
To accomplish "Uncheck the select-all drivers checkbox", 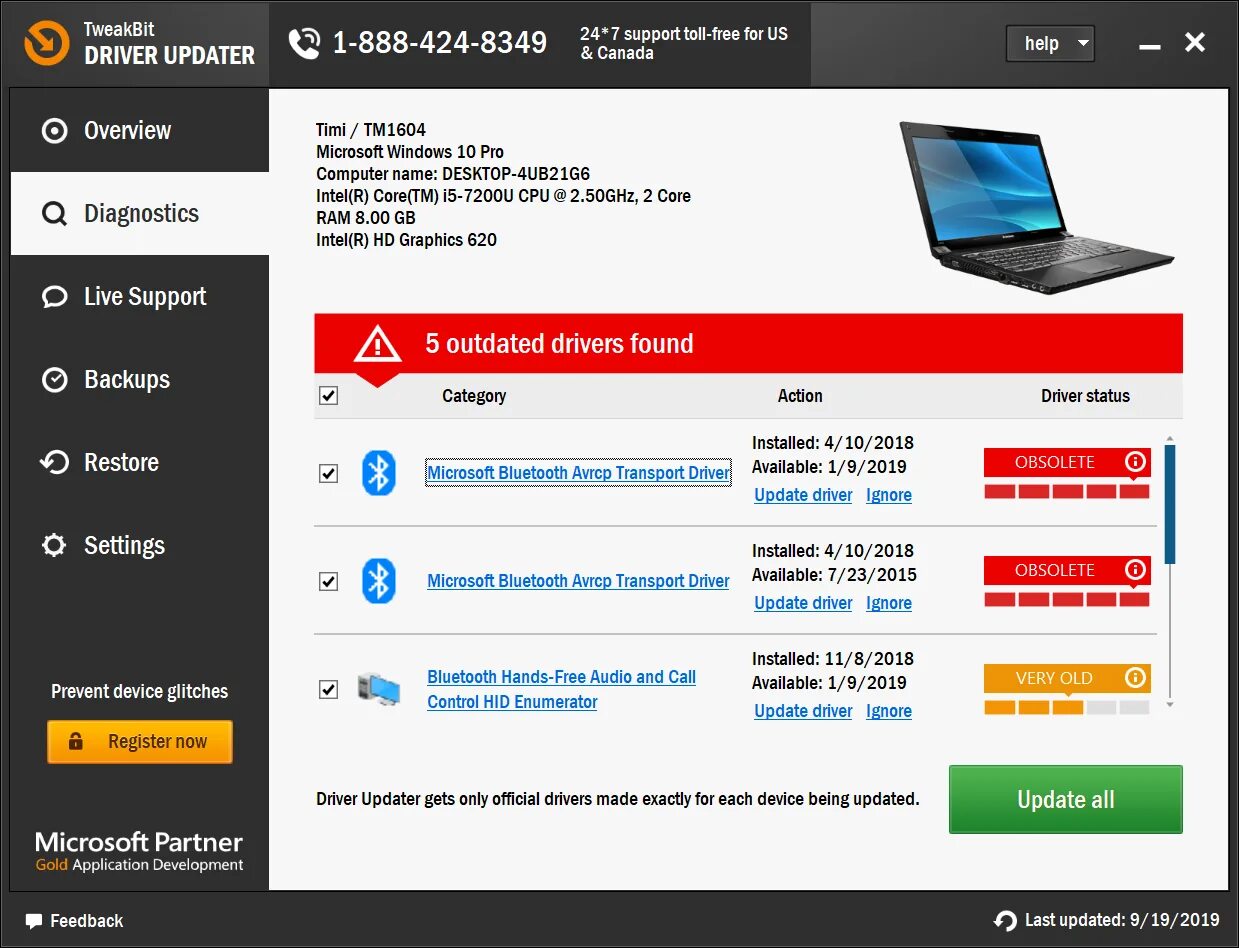I will pos(328,395).
